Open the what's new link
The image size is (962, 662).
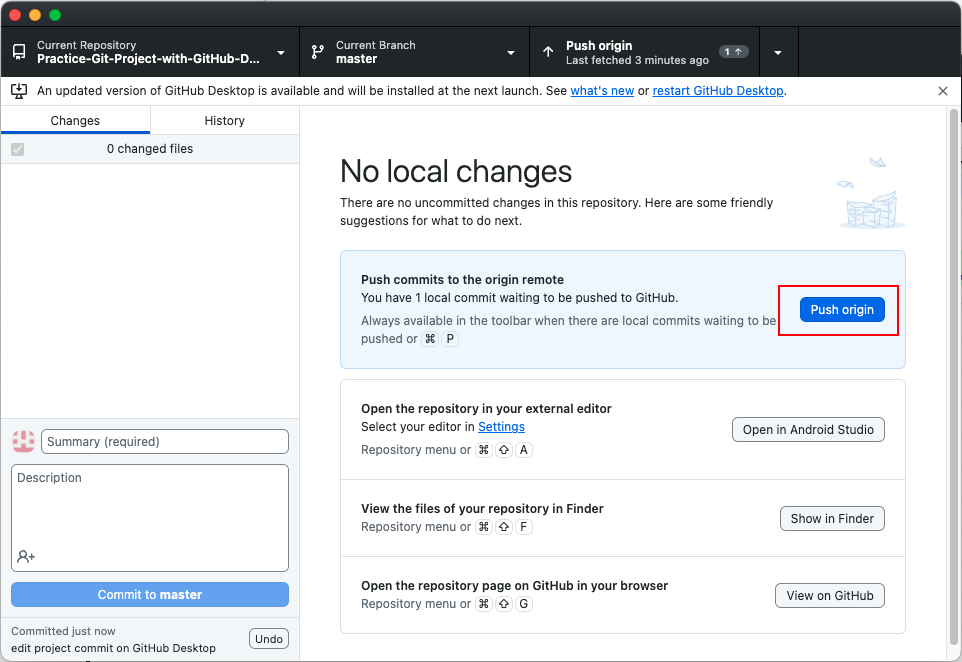point(602,91)
